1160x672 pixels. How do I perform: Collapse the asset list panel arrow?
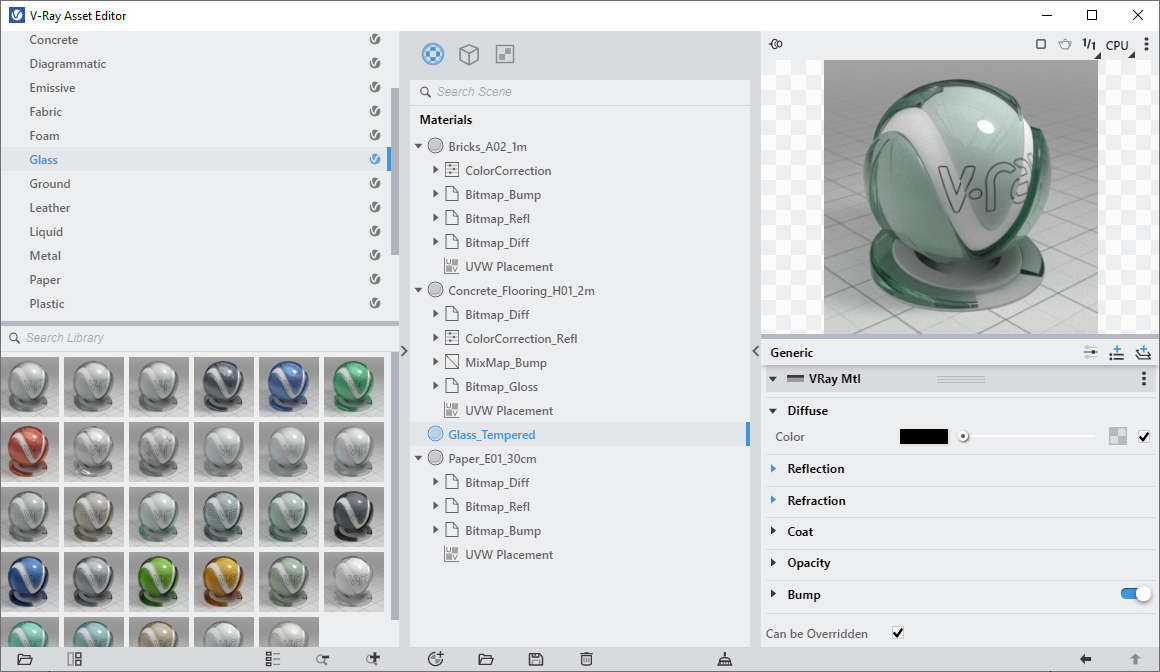pos(755,351)
